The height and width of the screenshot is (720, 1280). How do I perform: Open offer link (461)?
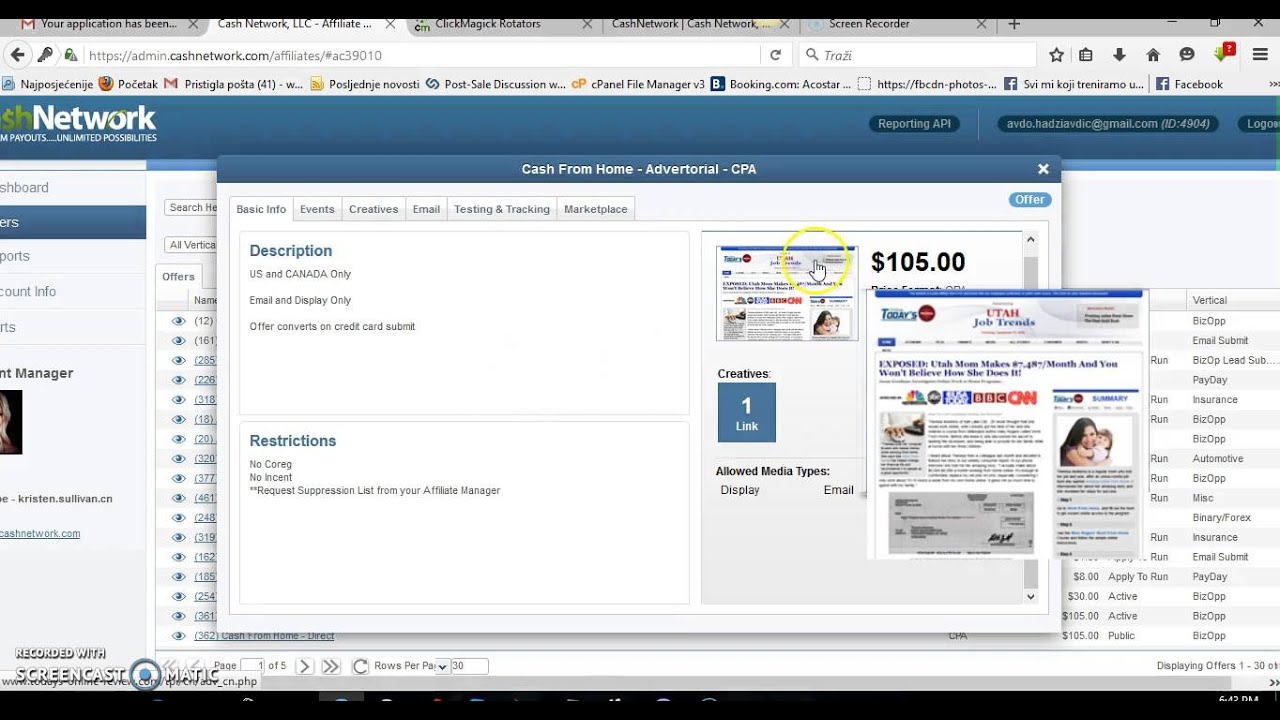coord(205,498)
